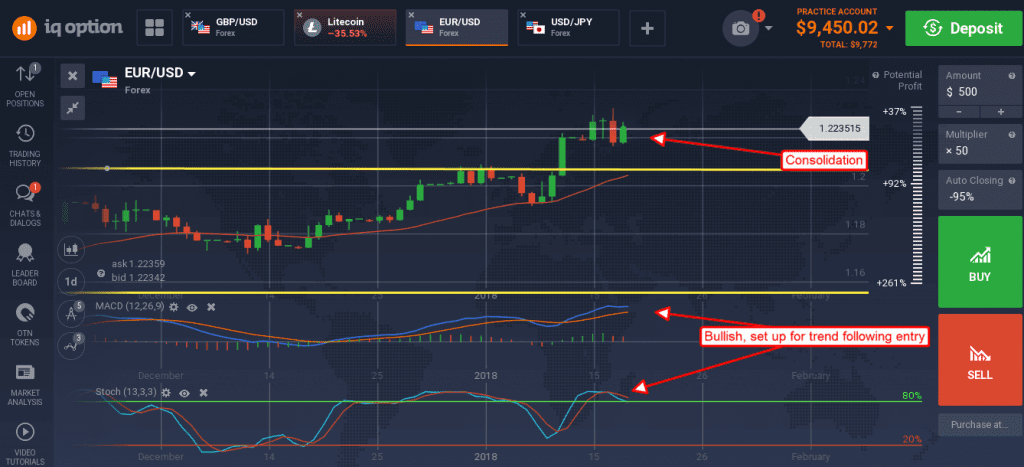Image resolution: width=1024 pixels, height=467 pixels.
Task: Click the Auto Closing help icon
Action: 1012,180
